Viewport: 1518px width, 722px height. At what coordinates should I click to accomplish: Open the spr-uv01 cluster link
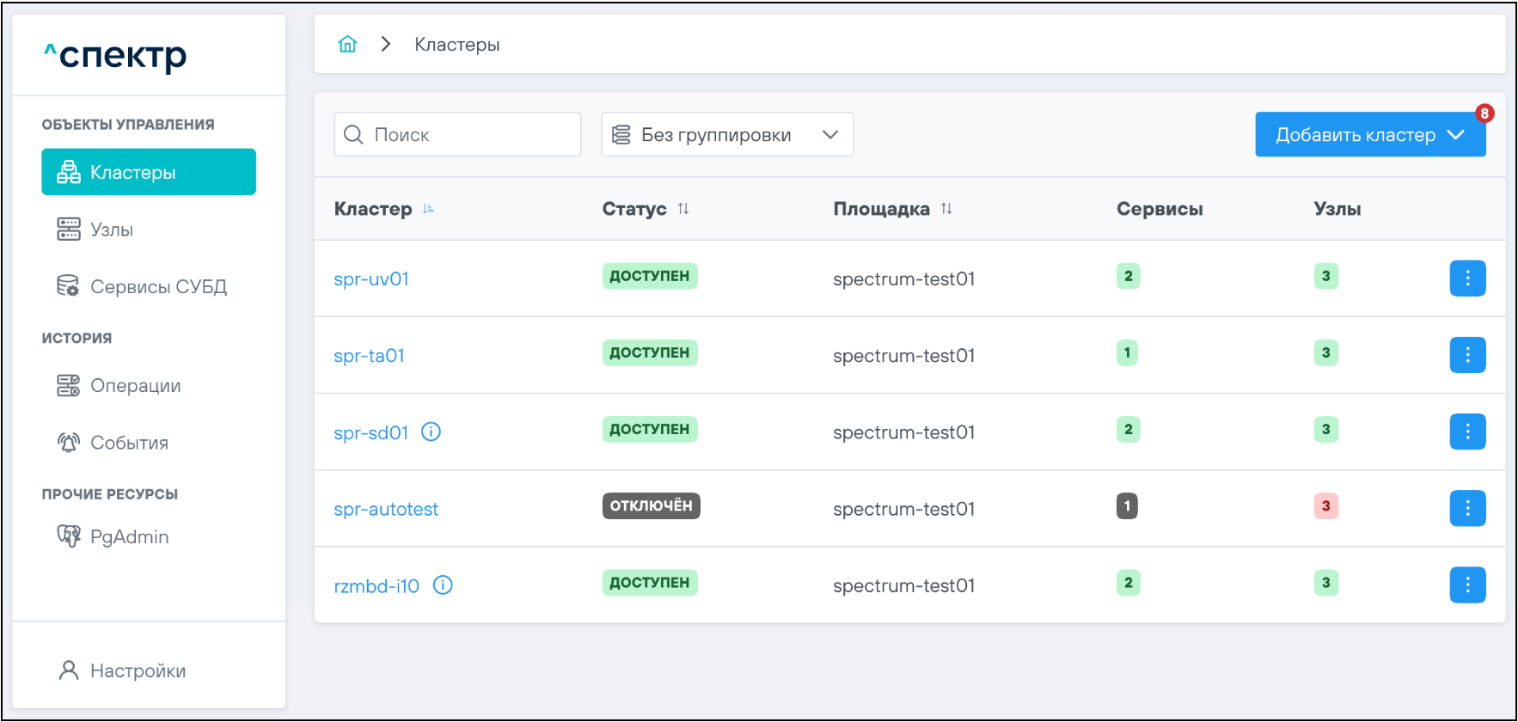(371, 279)
